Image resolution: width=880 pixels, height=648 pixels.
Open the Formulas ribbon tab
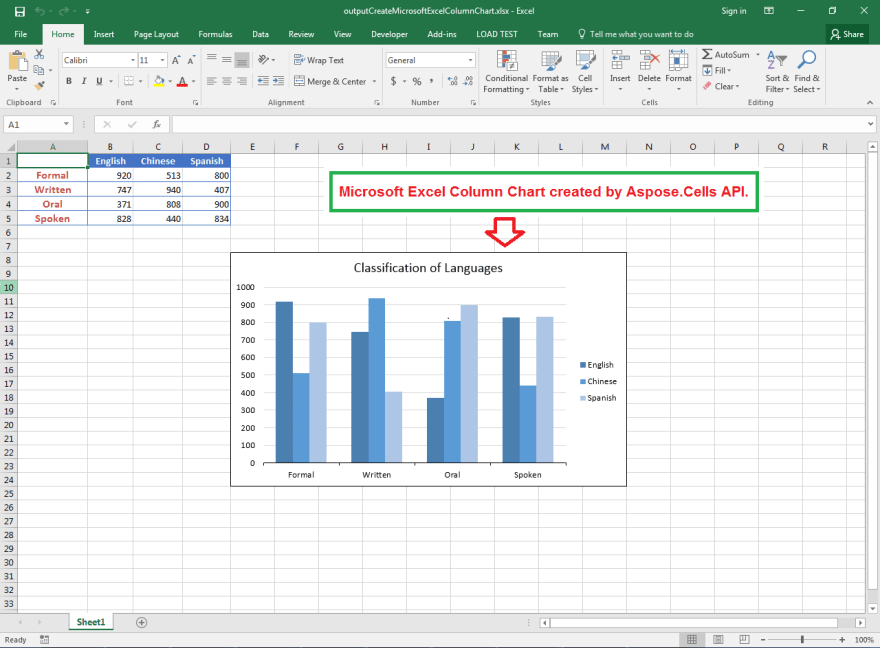[x=215, y=34]
